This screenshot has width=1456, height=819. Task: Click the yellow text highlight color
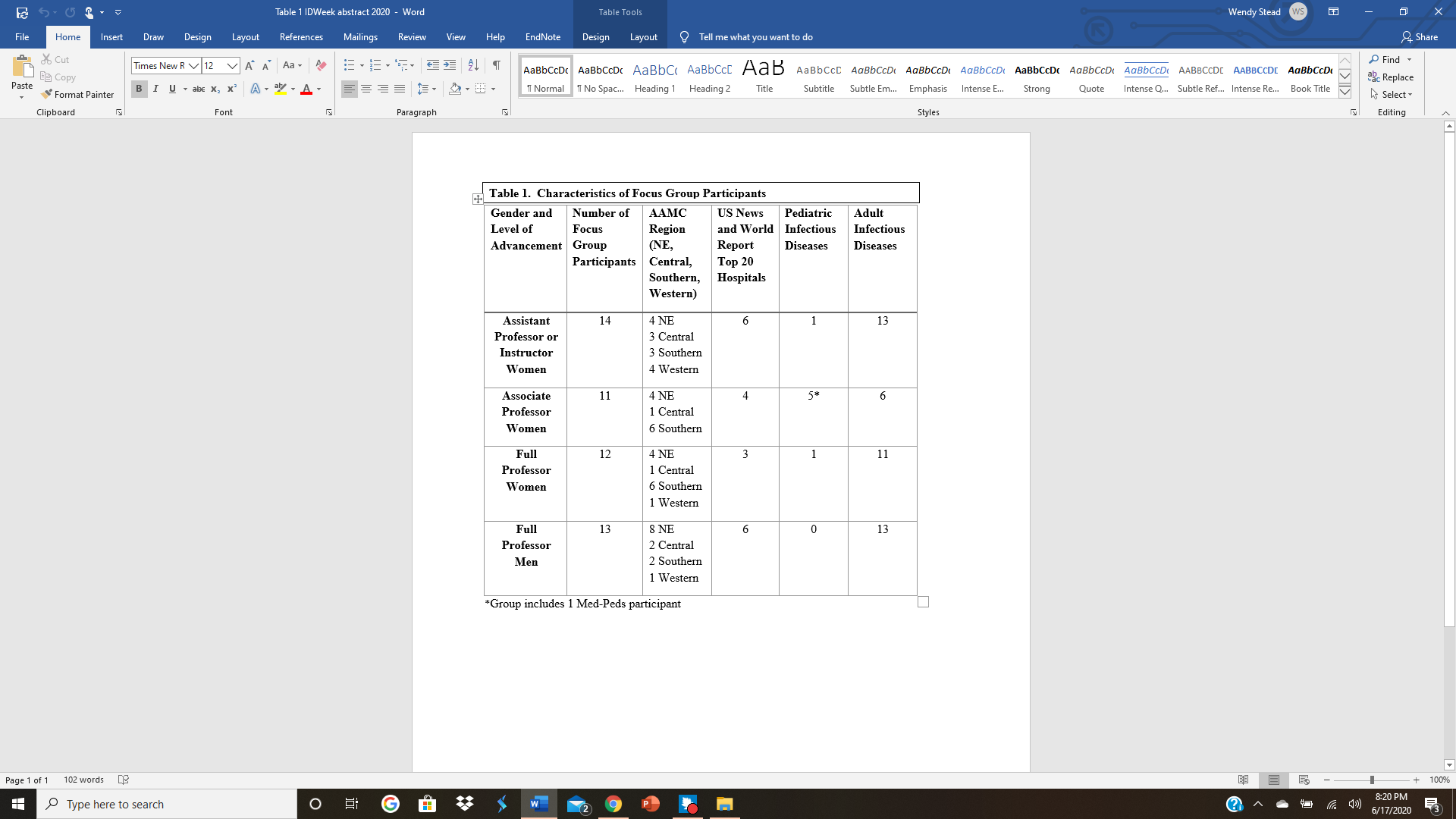(281, 89)
